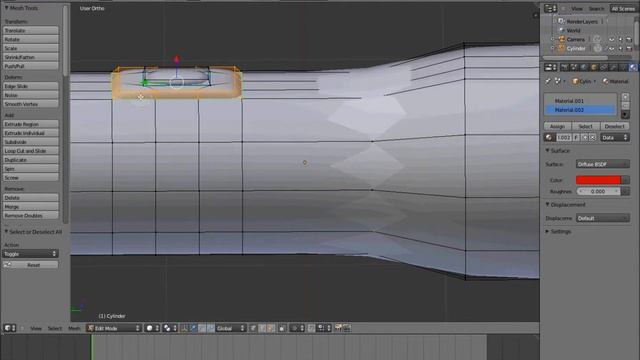Open the viewport shading selector
This screenshot has height=360, width=640.
(152, 328)
